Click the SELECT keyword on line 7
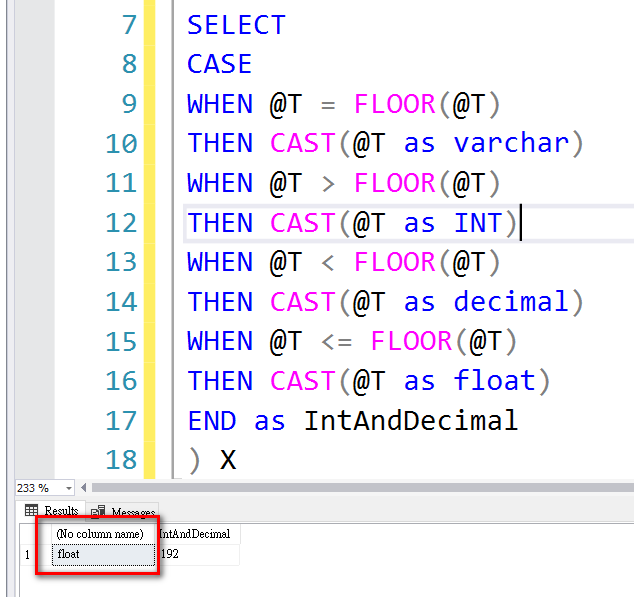The width and height of the screenshot is (634, 597). [x=236, y=25]
